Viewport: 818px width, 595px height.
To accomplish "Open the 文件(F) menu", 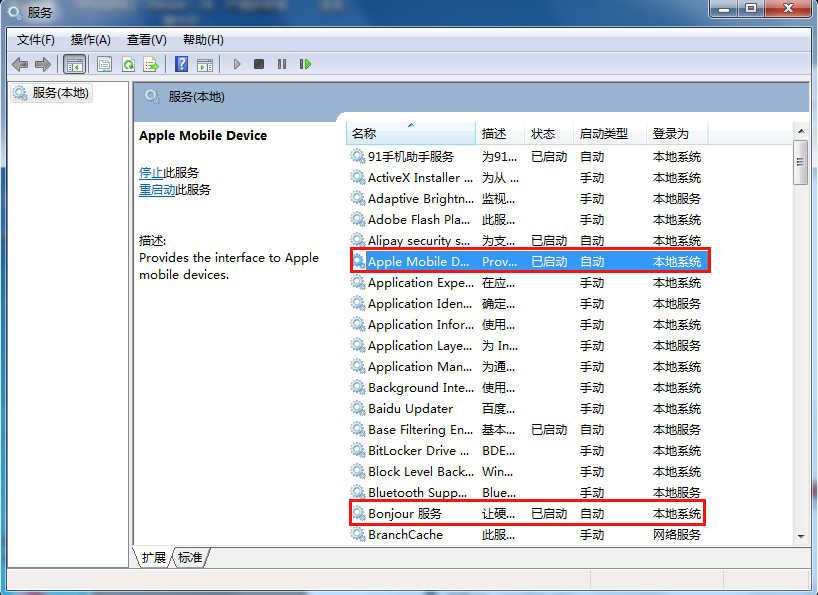I will click(x=36, y=40).
